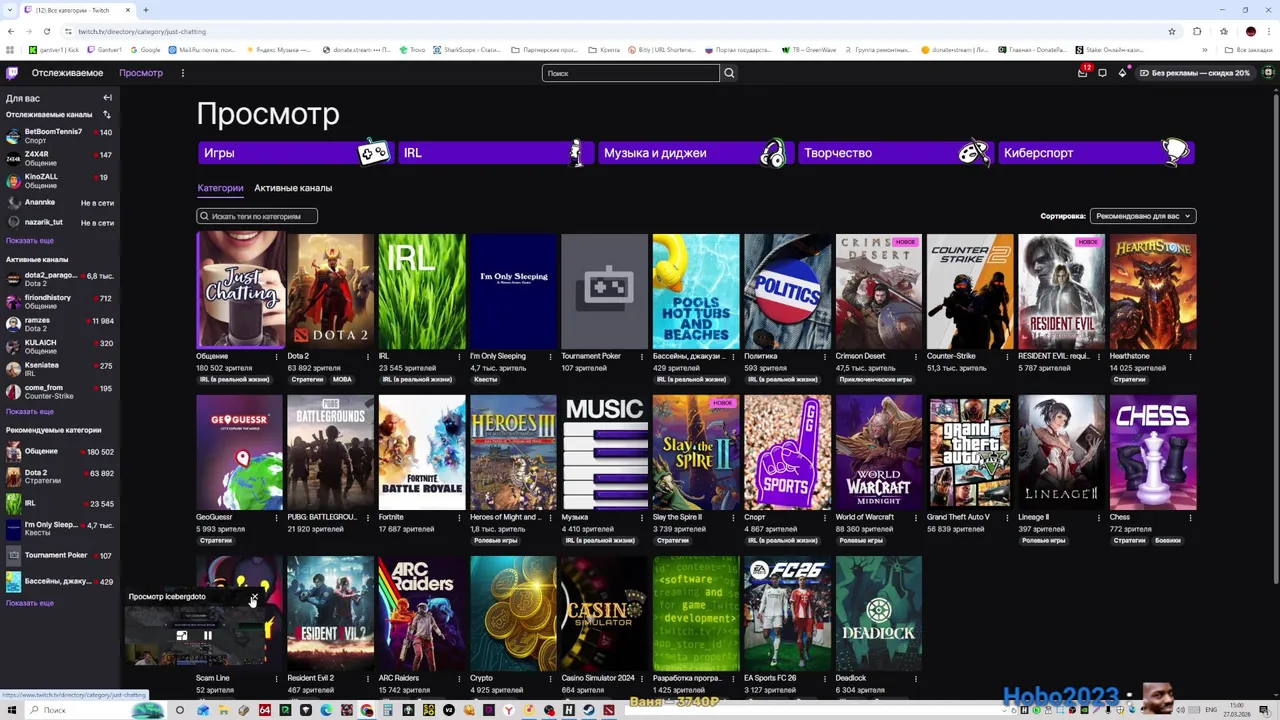Image resolution: width=1280 pixels, height=720 pixels.
Task: Open the Chrome three-dot menu
Action: (x=1270, y=31)
